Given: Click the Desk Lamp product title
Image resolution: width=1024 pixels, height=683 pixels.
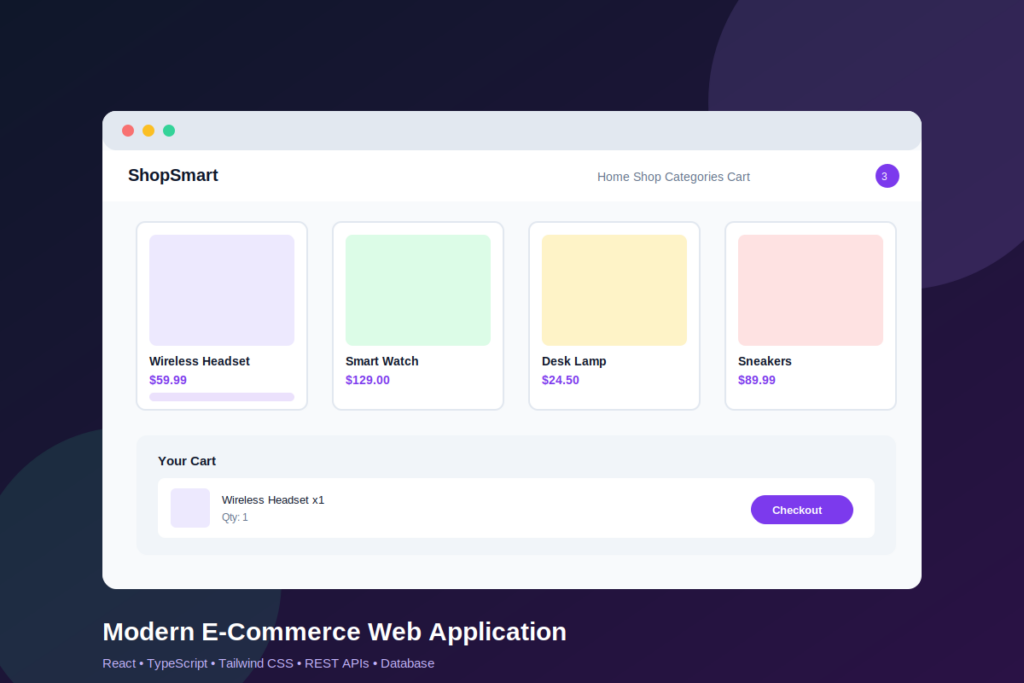Looking at the screenshot, I should (x=574, y=361).
